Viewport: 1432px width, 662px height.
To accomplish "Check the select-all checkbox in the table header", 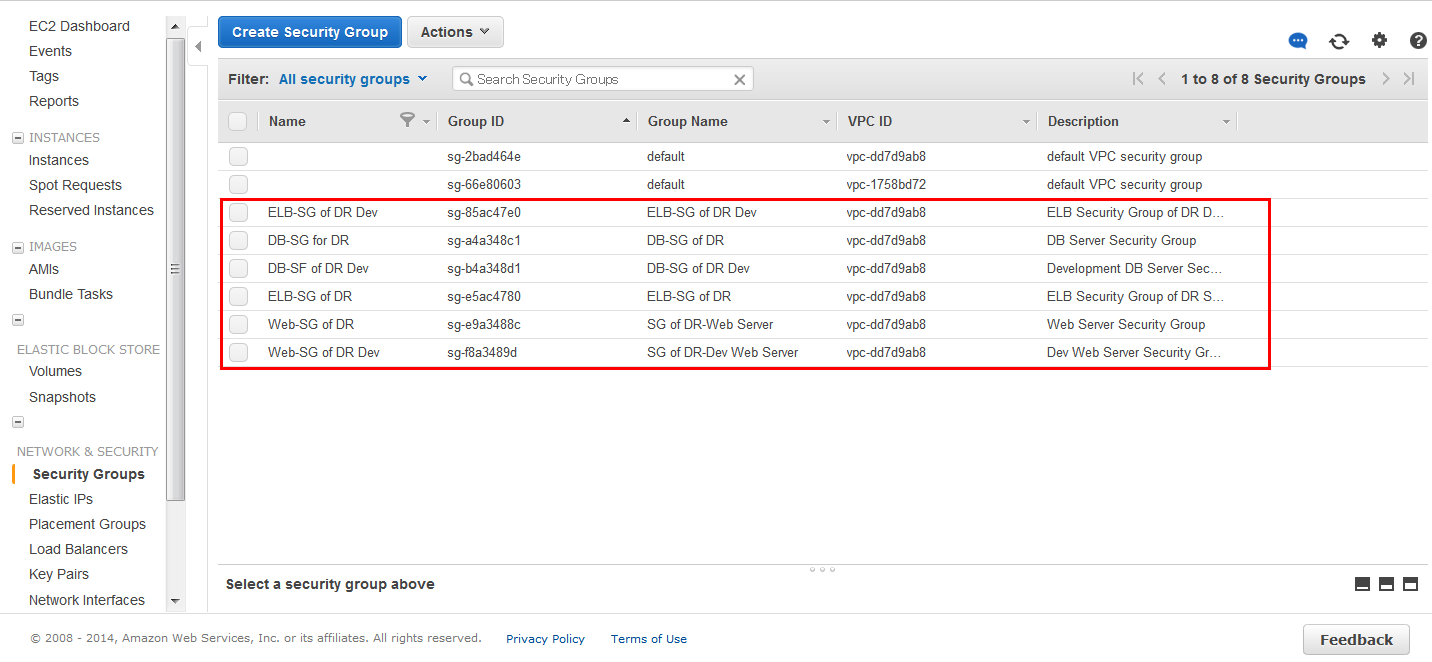I will [x=237, y=120].
